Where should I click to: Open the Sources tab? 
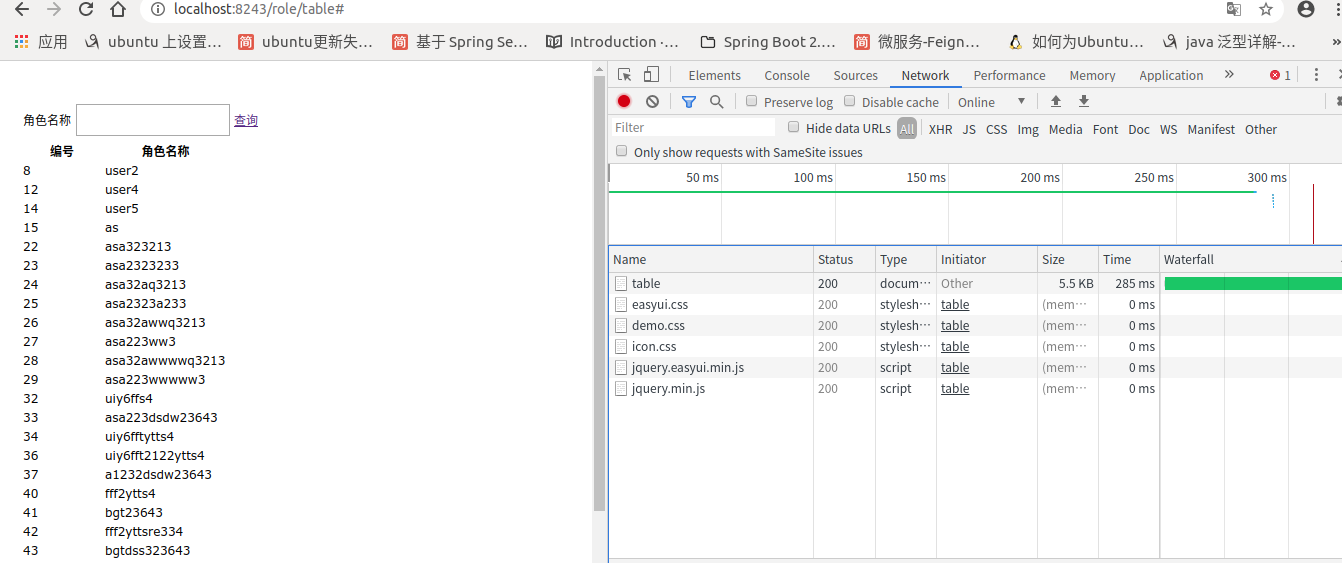pyautogui.click(x=856, y=75)
